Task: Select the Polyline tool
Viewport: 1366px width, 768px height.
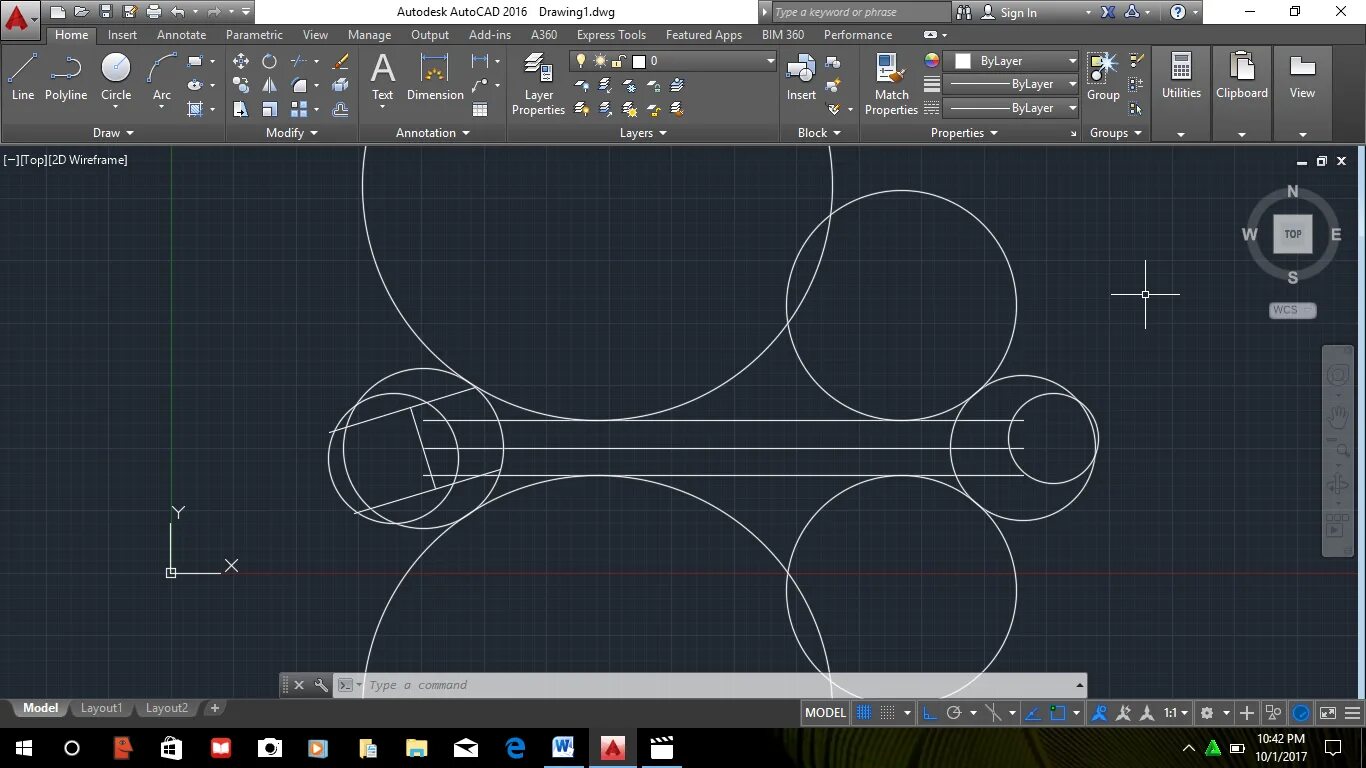Action: point(66,77)
